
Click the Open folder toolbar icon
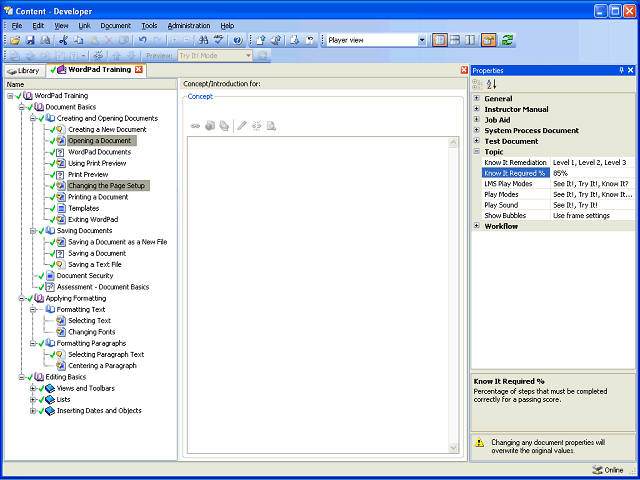coord(15,40)
